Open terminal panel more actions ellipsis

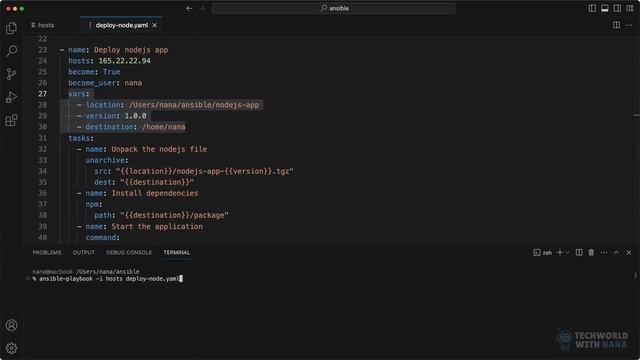tap(604, 253)
